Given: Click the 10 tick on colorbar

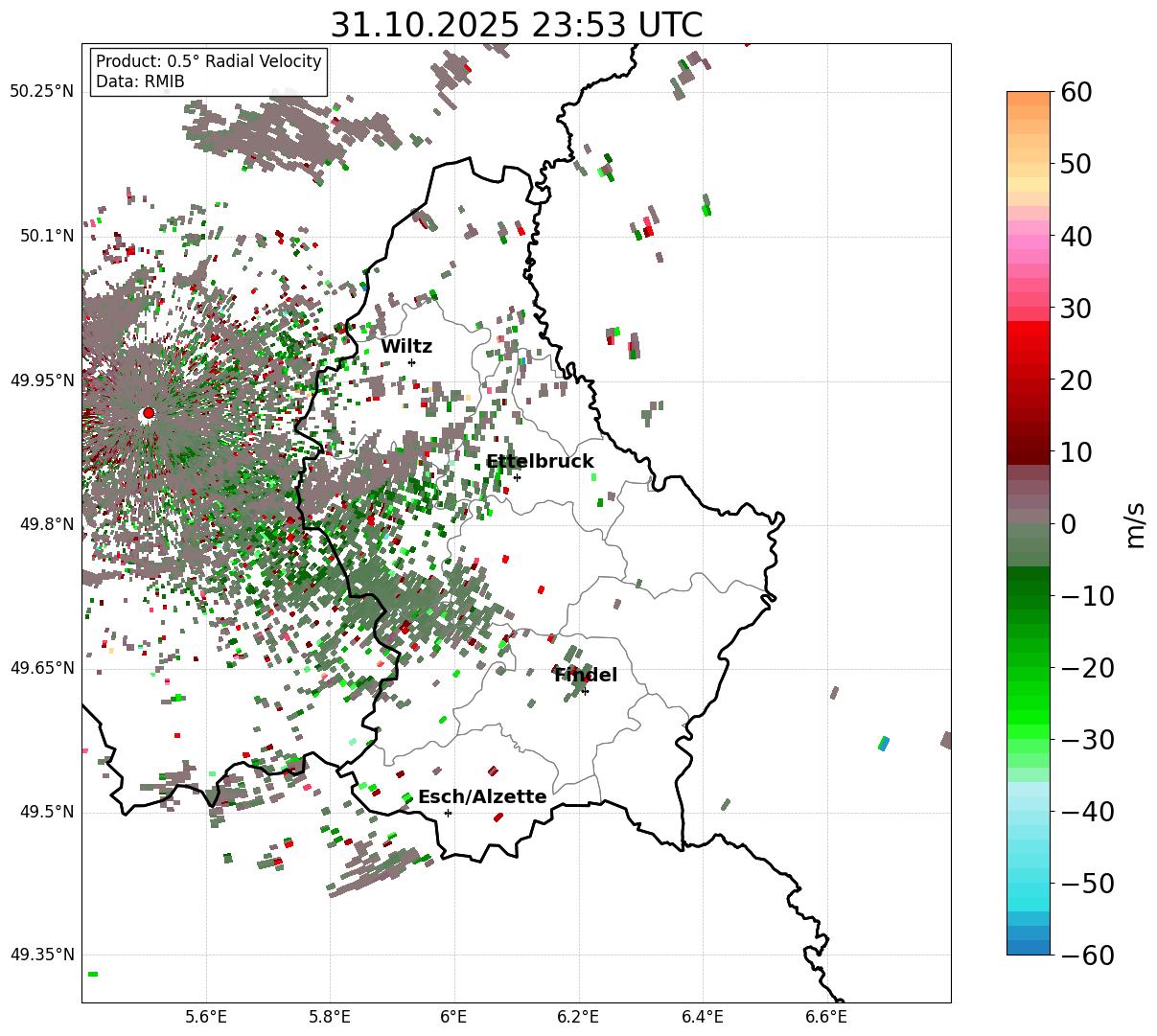Looking at the screenshot, I should point(1076,452).
